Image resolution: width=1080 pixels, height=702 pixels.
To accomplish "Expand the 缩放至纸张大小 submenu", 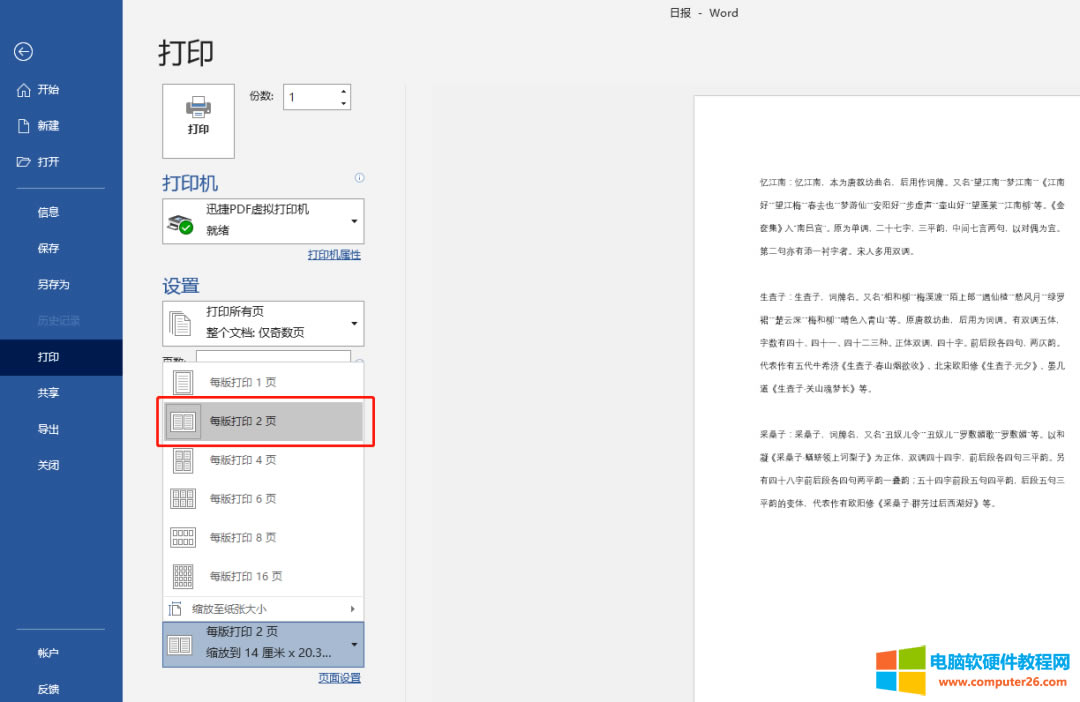I will (262, 608).
